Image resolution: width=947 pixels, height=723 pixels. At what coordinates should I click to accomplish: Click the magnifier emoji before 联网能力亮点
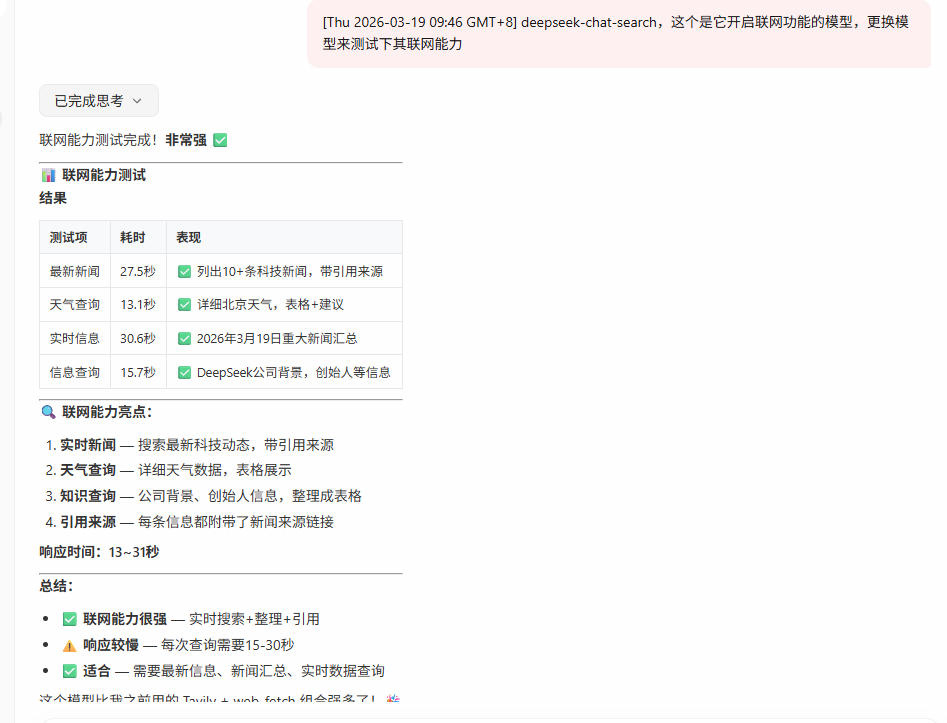coord(48,412)
